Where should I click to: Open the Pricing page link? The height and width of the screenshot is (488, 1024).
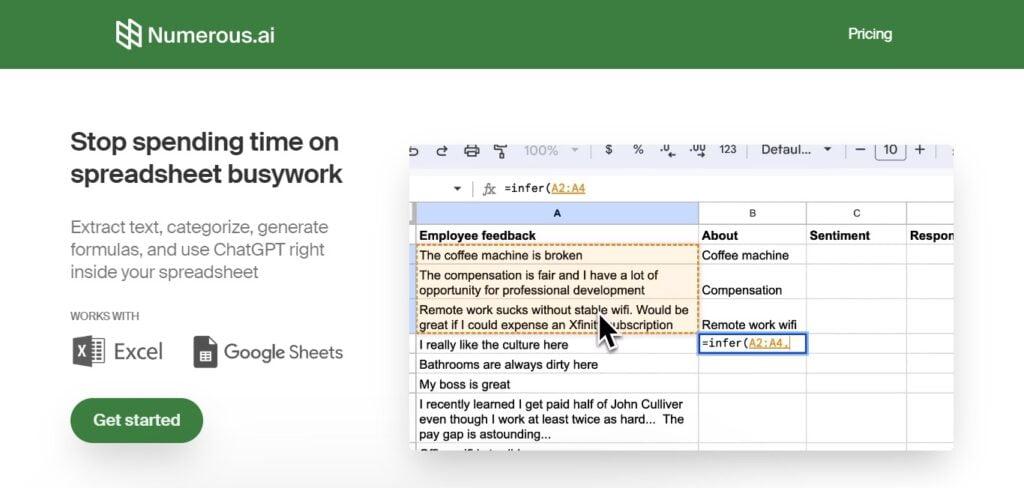870,34
